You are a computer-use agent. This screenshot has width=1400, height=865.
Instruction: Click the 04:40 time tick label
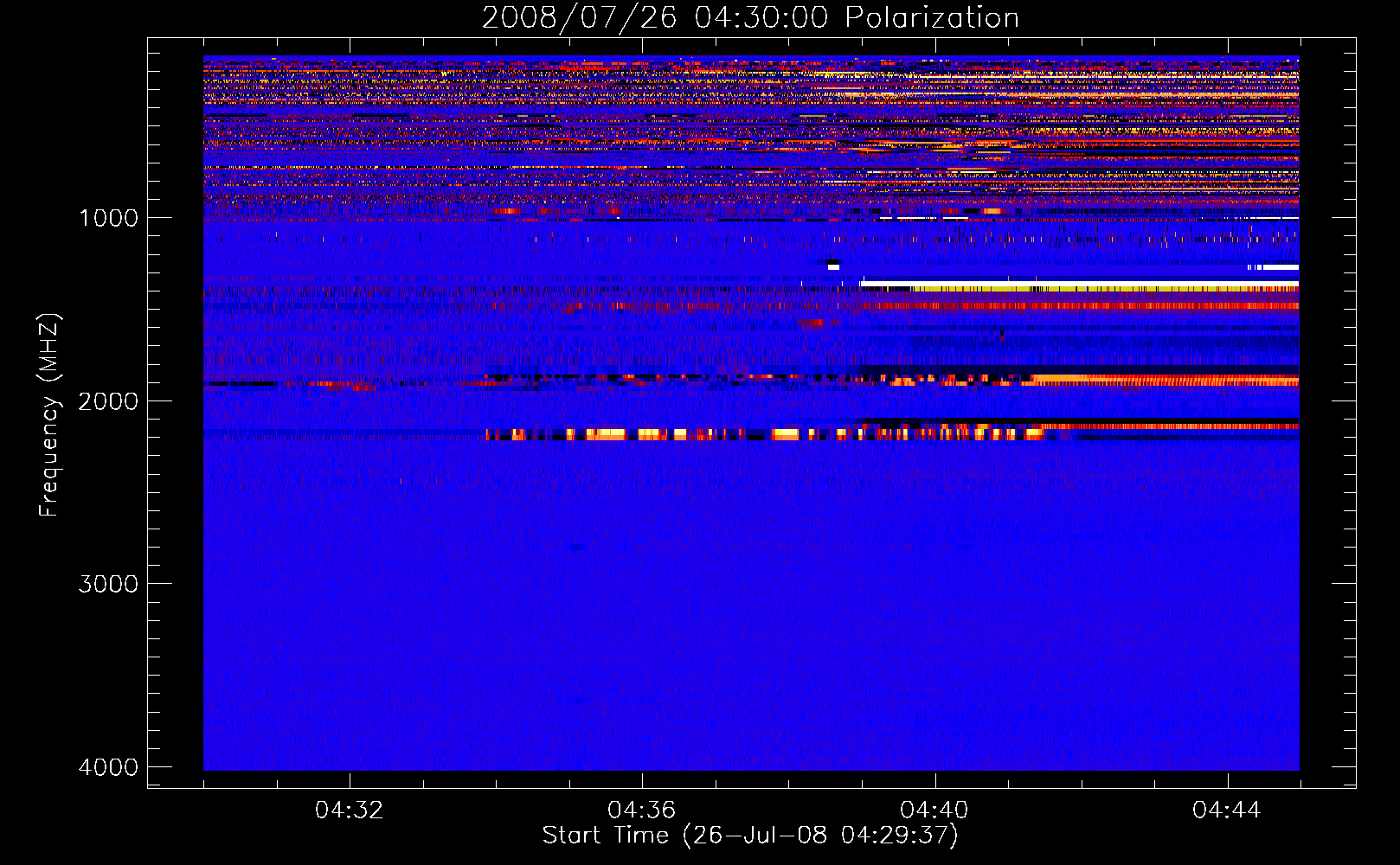point(934,811)
